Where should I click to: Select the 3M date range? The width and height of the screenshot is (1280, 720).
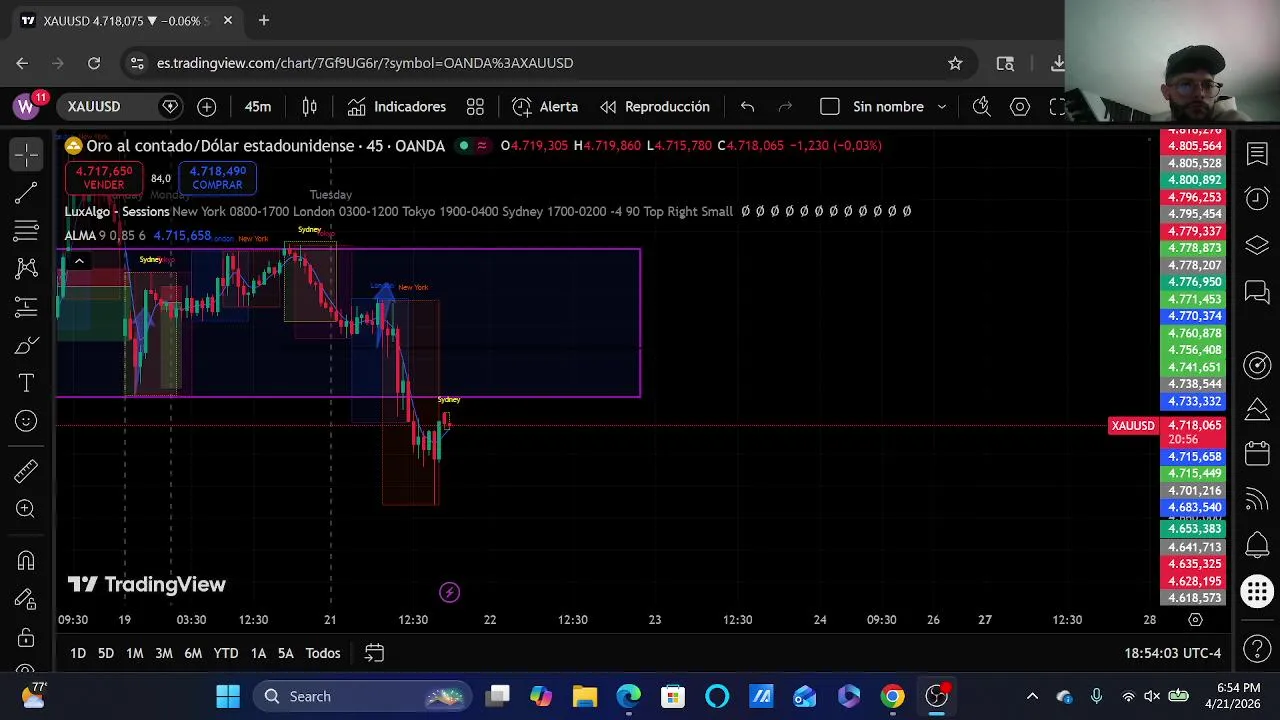(x=164, y=653)
